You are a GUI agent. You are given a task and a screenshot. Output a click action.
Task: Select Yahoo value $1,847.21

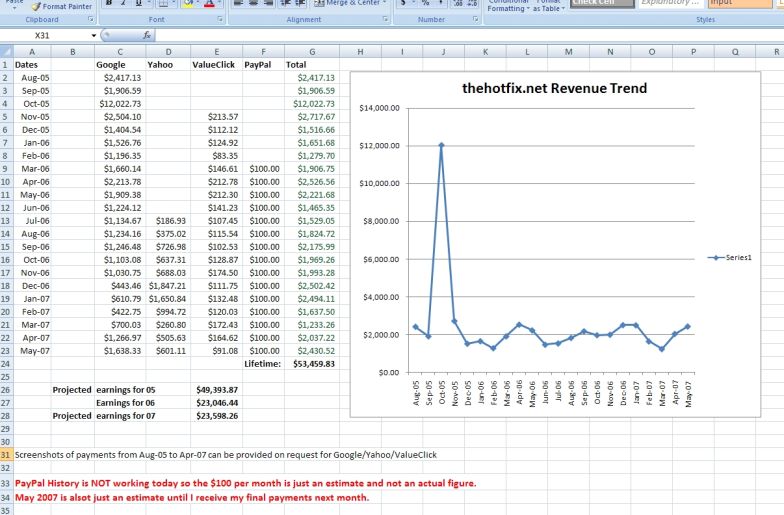point(168,286)
